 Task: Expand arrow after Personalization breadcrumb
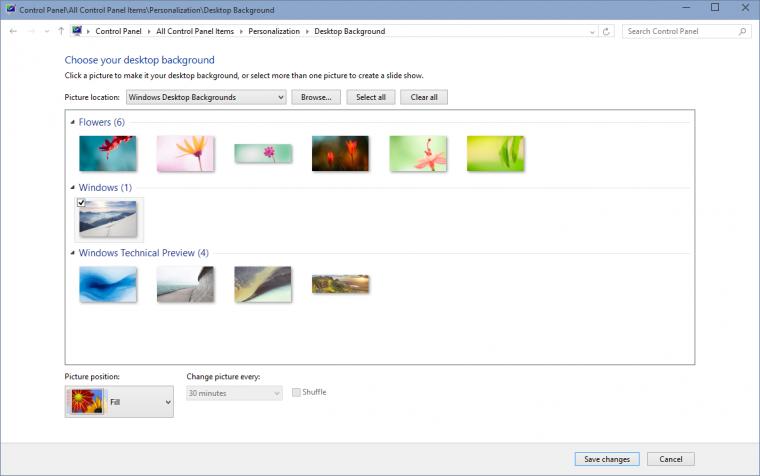click(x=307, y=32)
